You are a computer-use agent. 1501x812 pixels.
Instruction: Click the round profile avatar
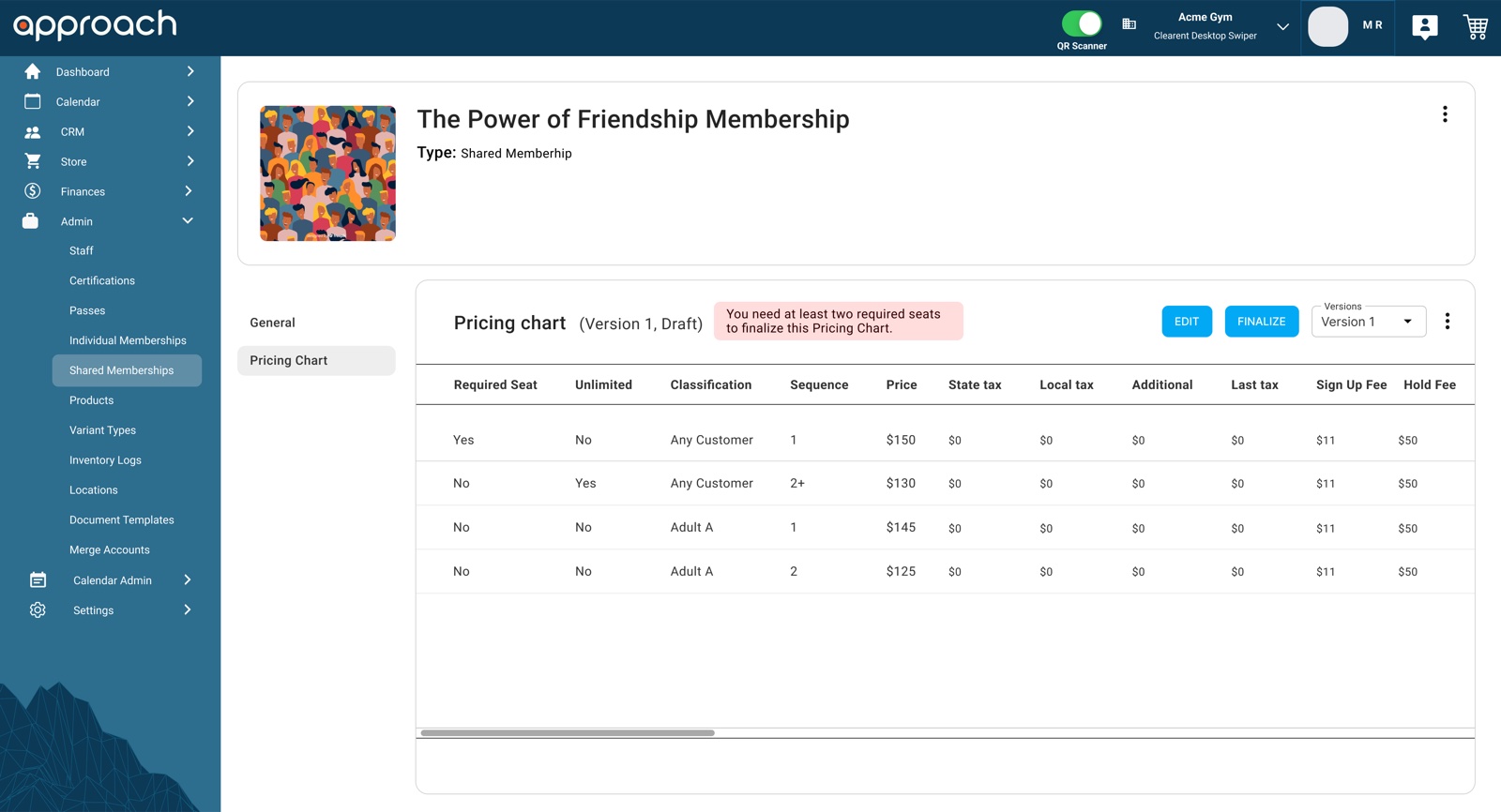[x=1328, y=27]
